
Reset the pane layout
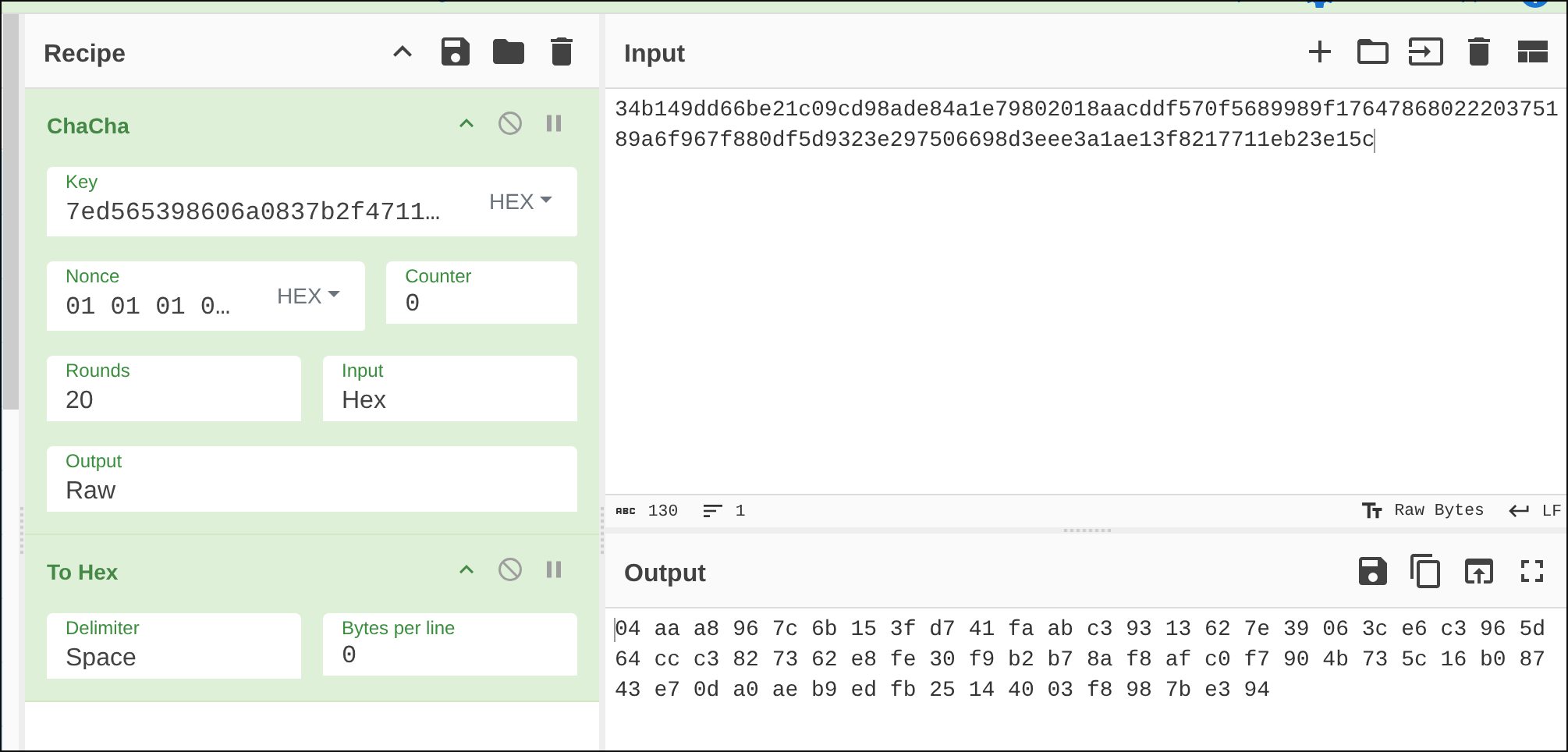point(1532,52)
